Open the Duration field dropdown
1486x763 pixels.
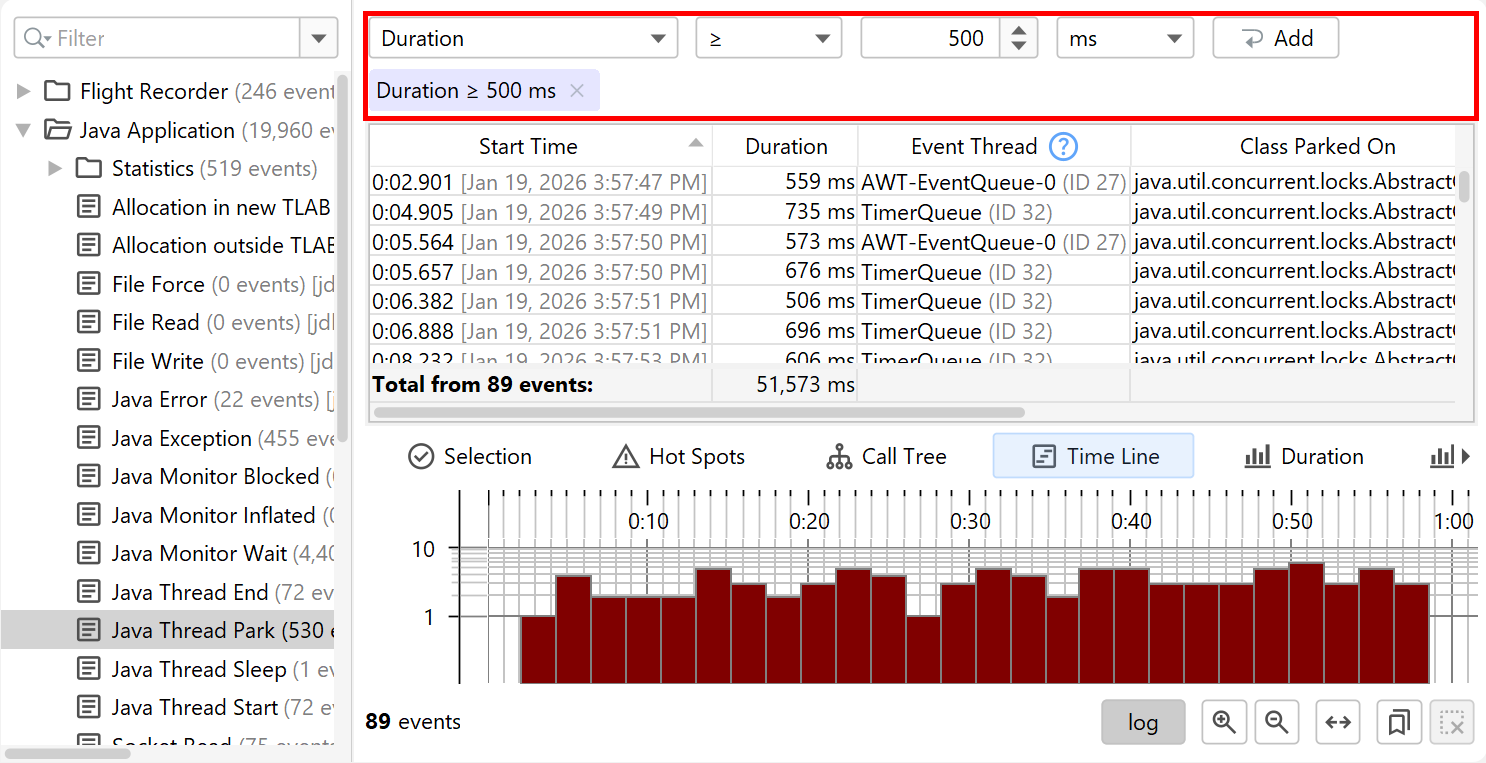click(x=523, y=39)
